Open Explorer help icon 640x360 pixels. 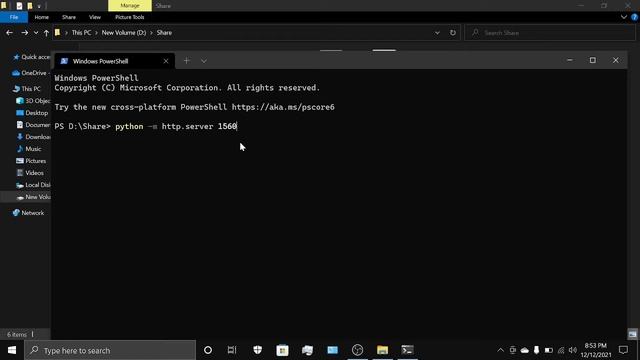pos(635,17)
